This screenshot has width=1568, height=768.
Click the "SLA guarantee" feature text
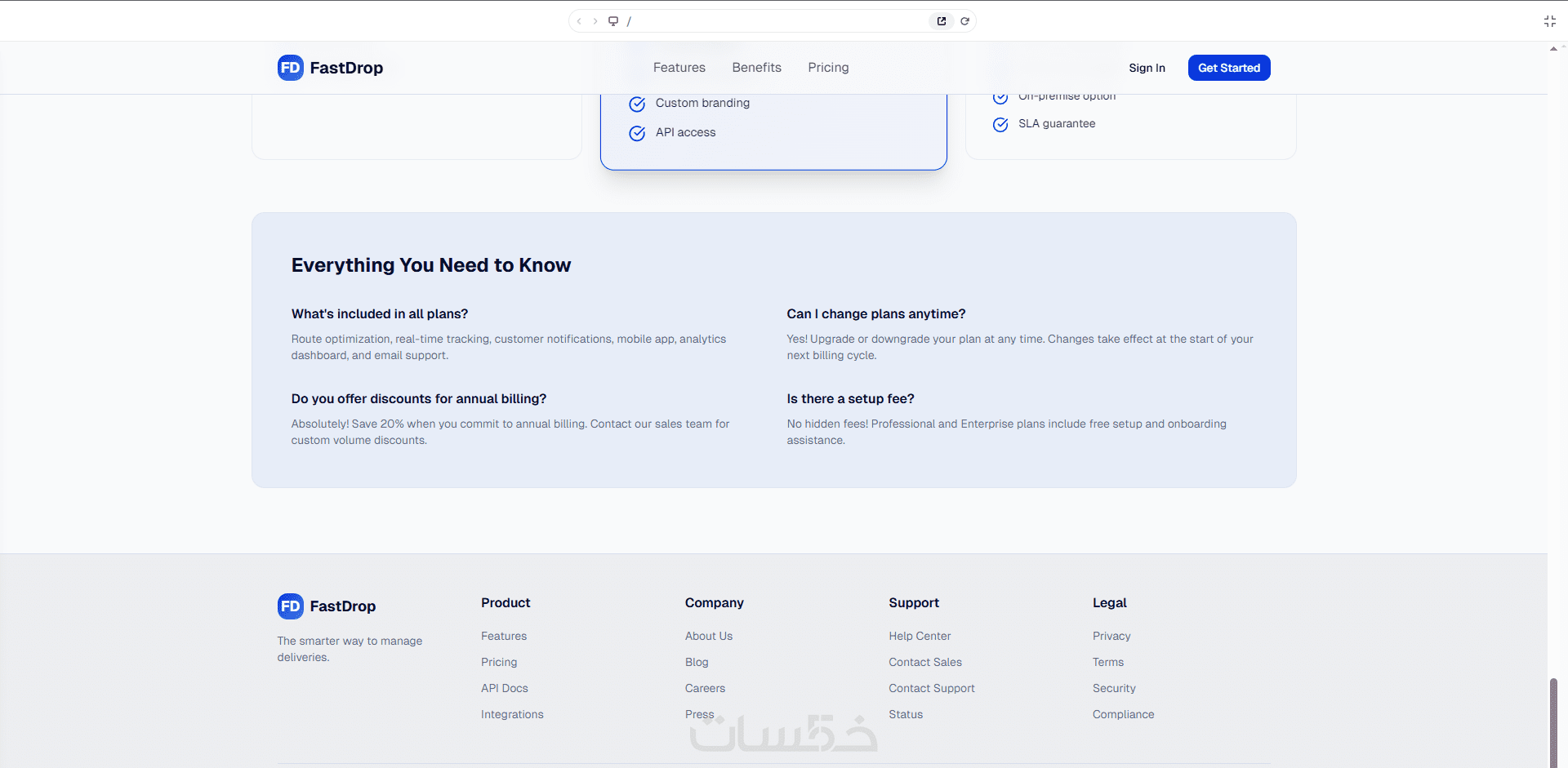tap(1057, 123)
